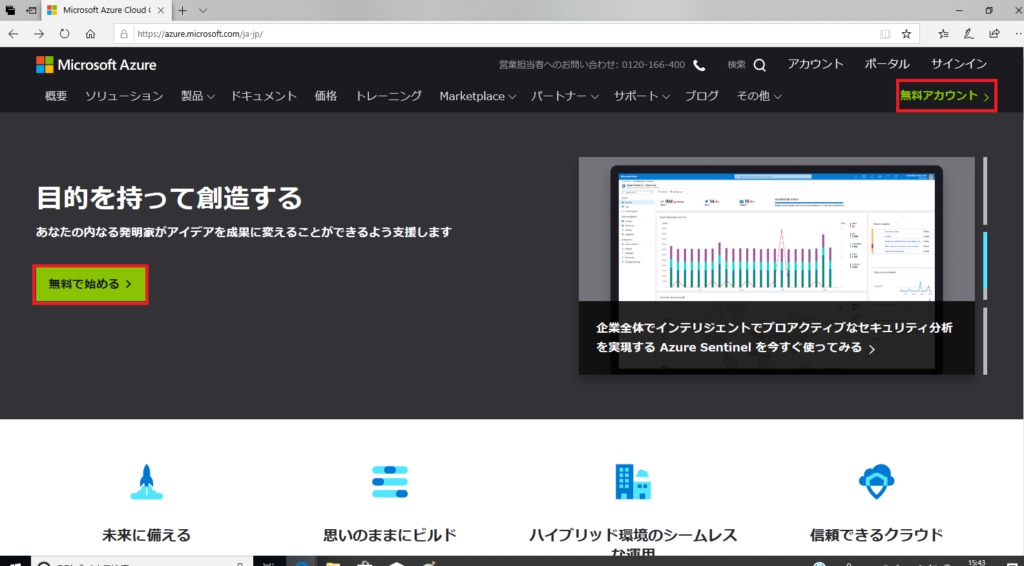This screenshot has width=1024, height=566.
Task: Expand the サポート dropdown menu
Action: click(x=642, y=96)
